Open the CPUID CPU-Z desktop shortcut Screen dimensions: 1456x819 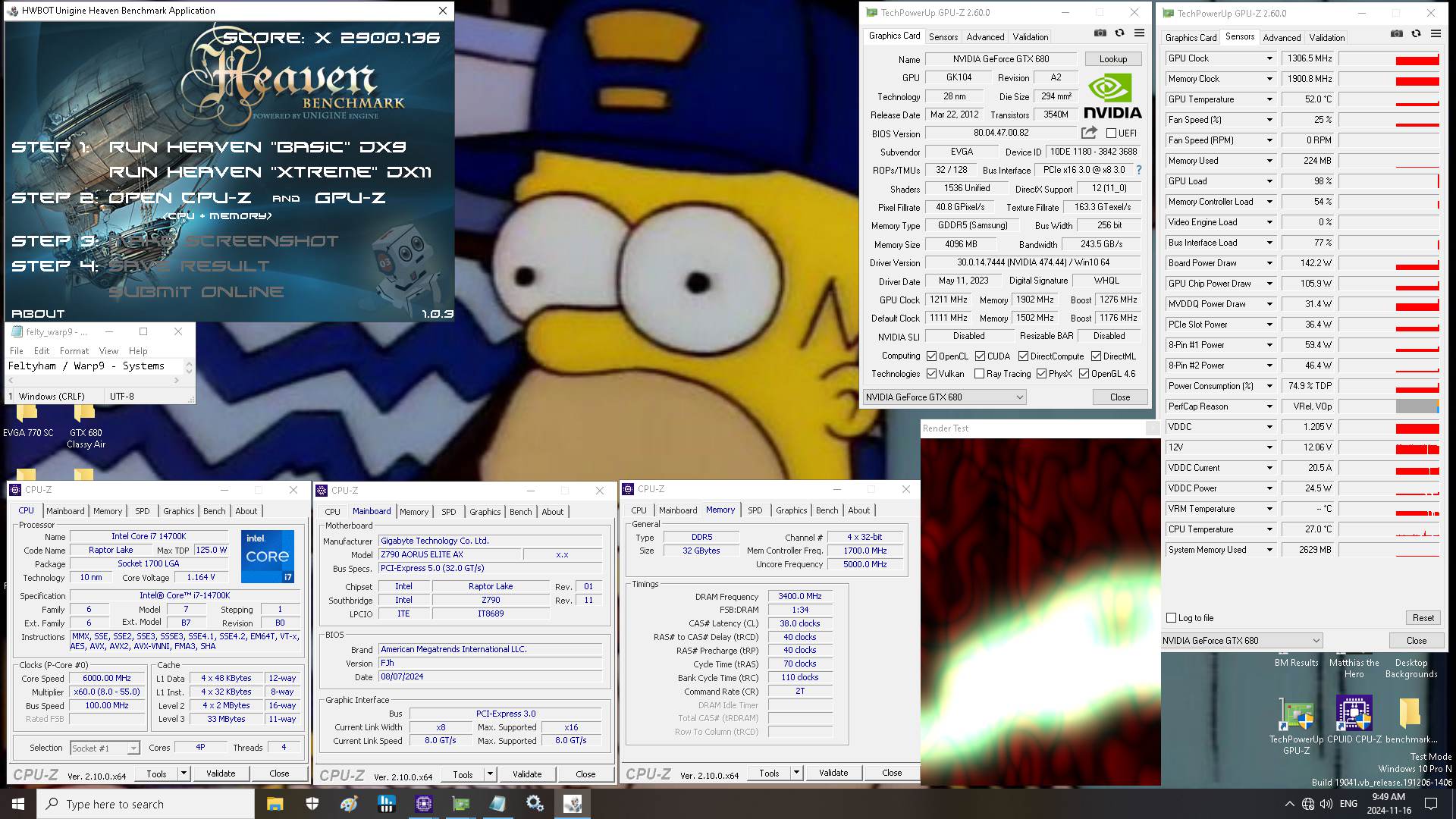(1354, 720)
